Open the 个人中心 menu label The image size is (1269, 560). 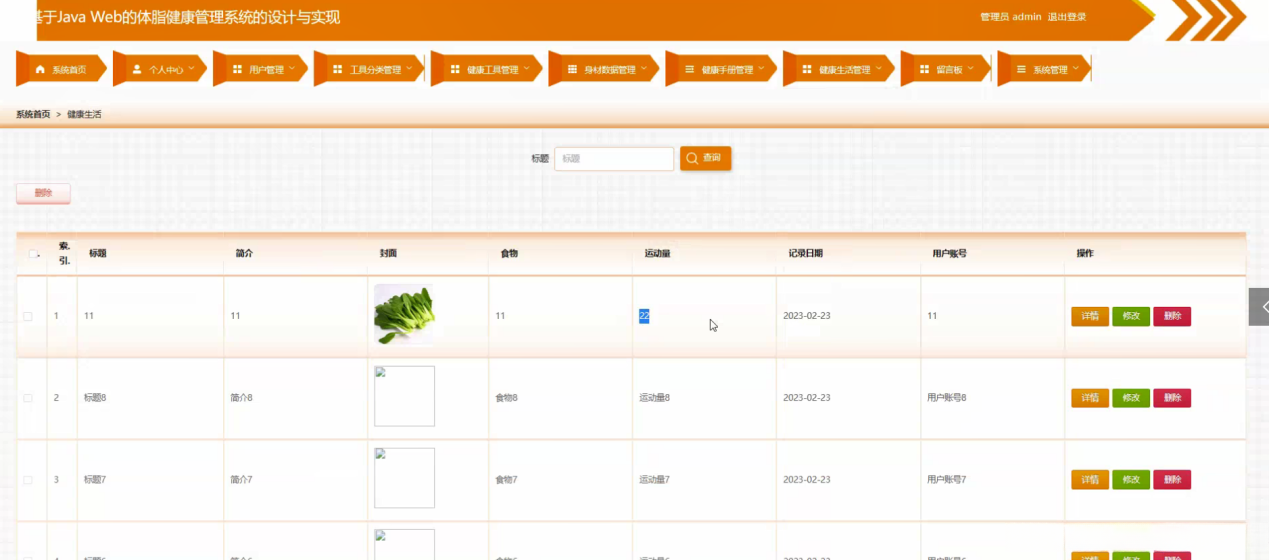[166, 70]
